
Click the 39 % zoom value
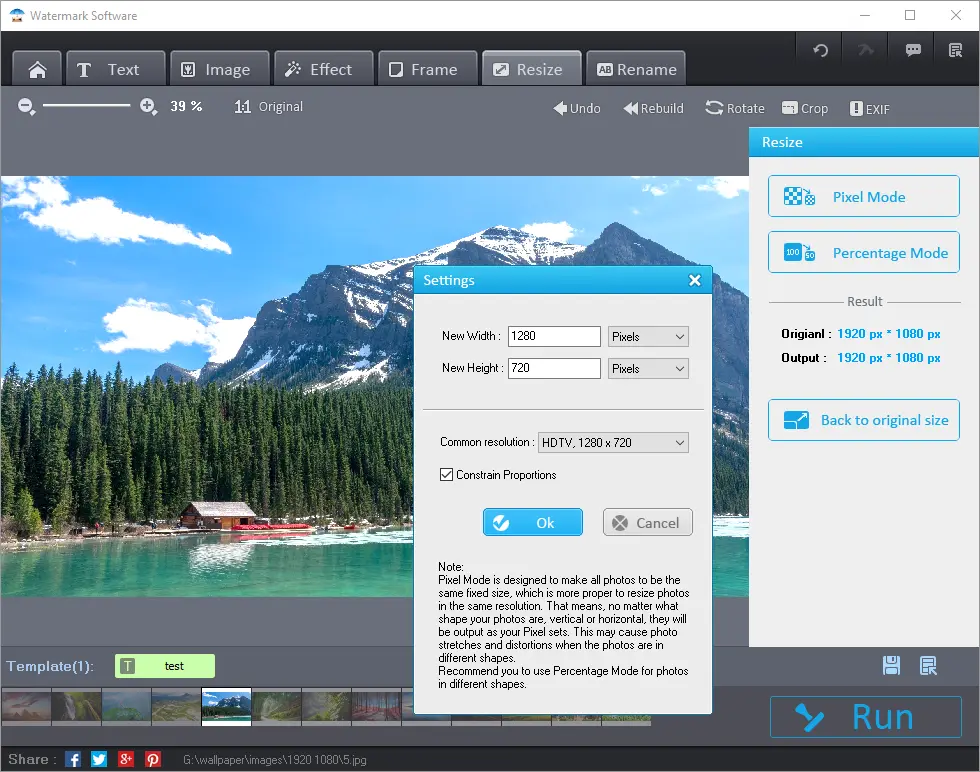[x=186, y=106]
